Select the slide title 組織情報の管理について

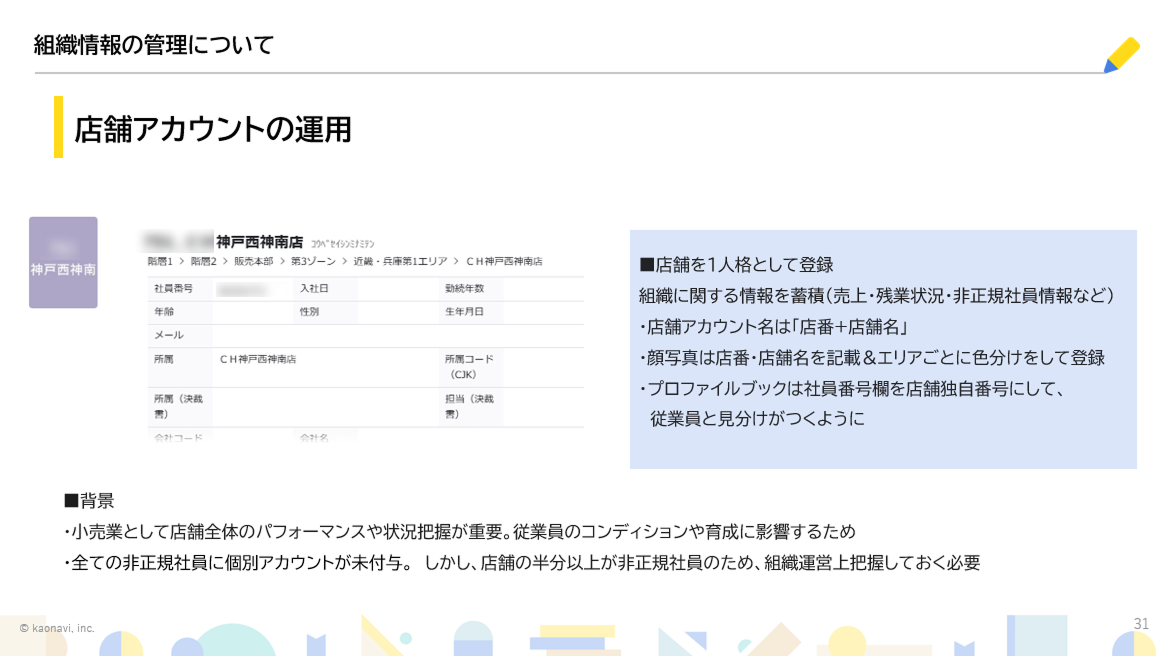pos(154,45)
